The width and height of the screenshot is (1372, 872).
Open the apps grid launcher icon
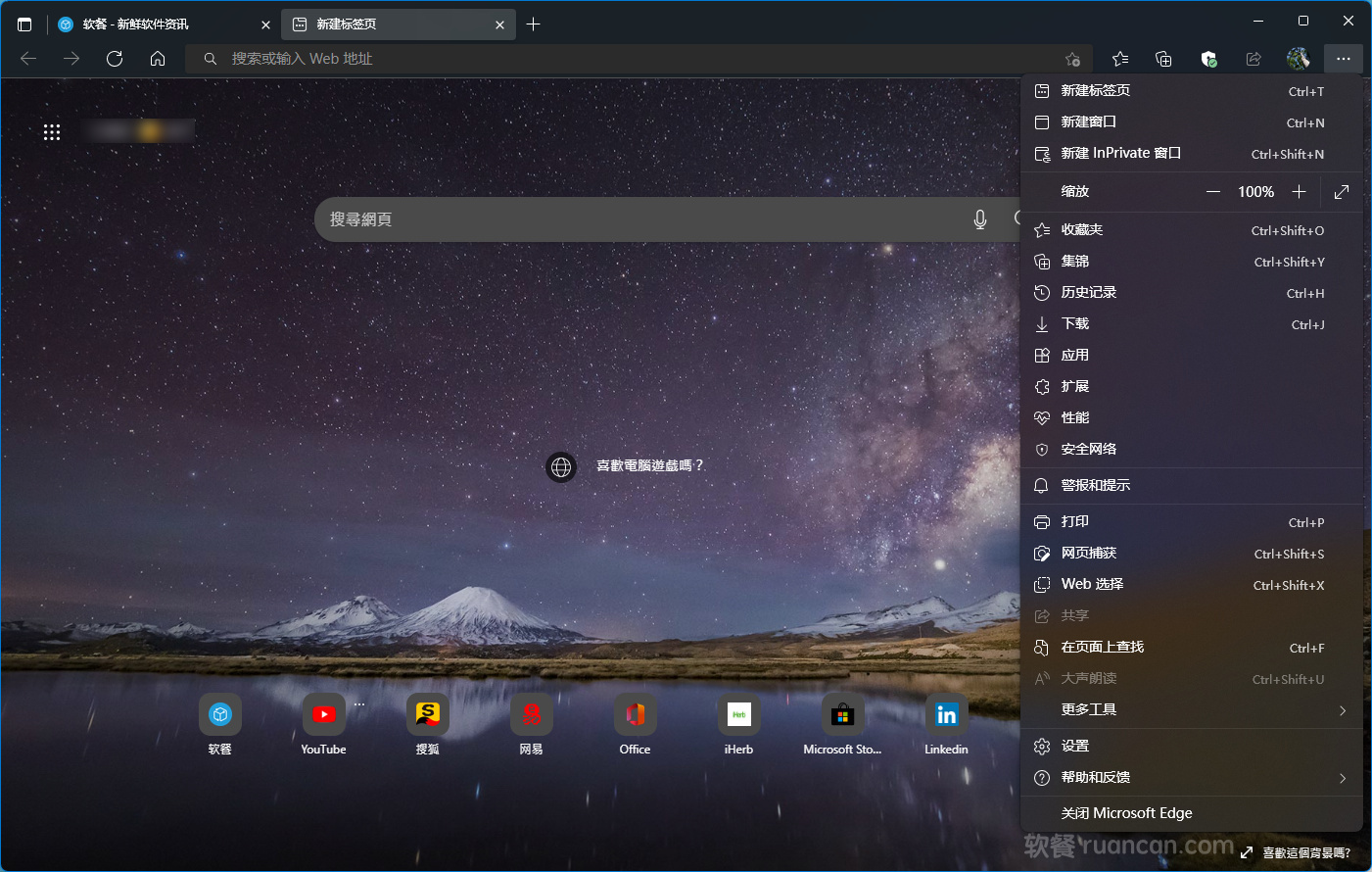tap(52, 132)
